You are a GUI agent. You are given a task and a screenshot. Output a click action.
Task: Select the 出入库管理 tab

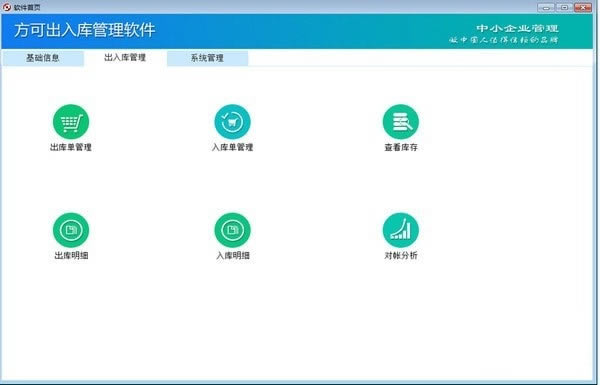tap(125, 58)
